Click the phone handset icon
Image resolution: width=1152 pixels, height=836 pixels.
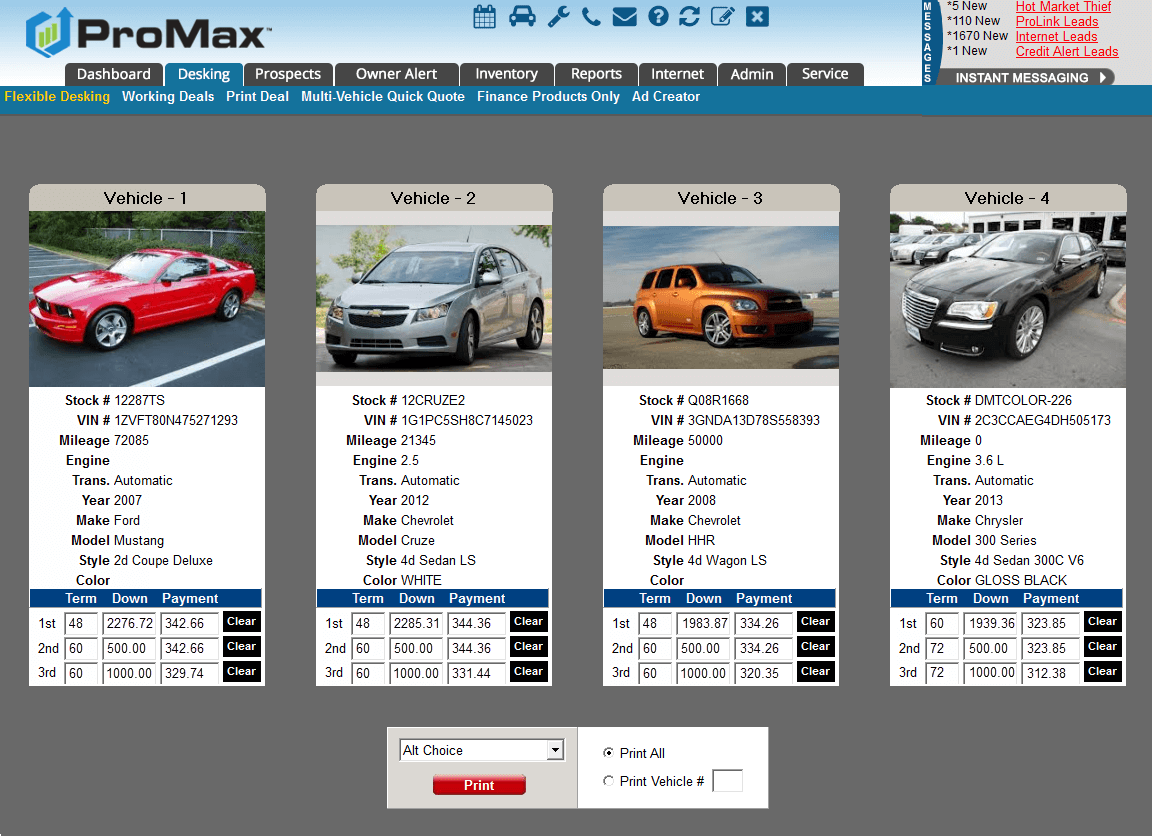591,16
